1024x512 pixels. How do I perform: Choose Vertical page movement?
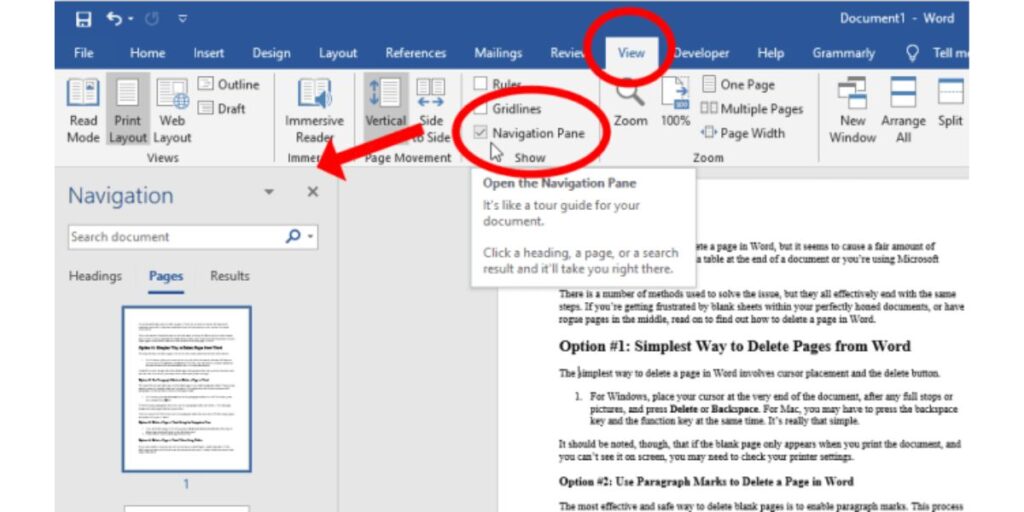(385, 111)
